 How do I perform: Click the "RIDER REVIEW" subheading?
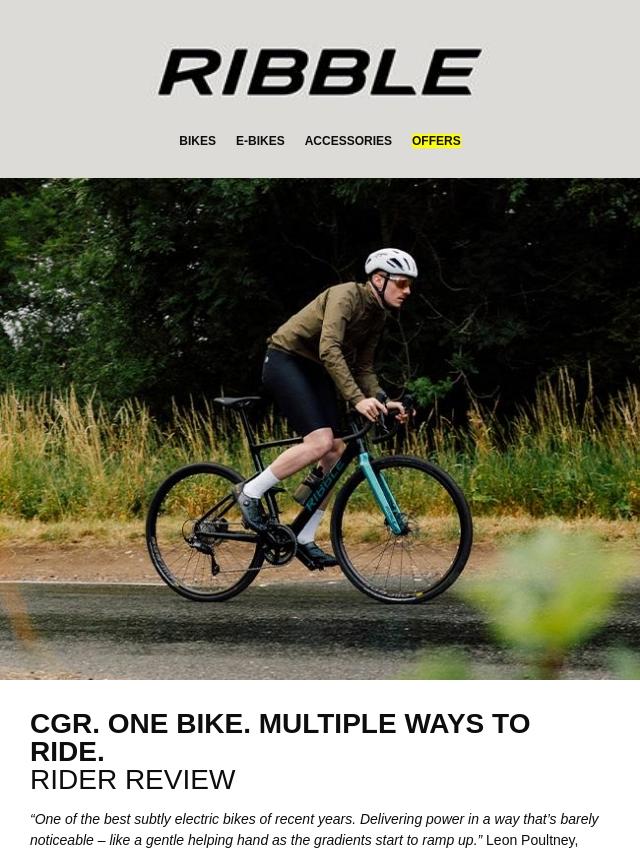132,779
